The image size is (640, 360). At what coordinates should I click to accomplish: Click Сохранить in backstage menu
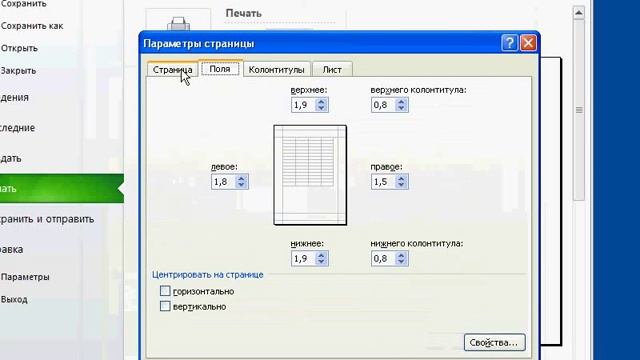(23, 4)
